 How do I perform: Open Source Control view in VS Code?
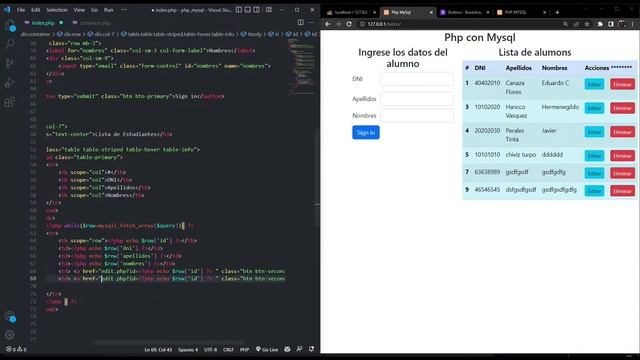pos(10,63)
